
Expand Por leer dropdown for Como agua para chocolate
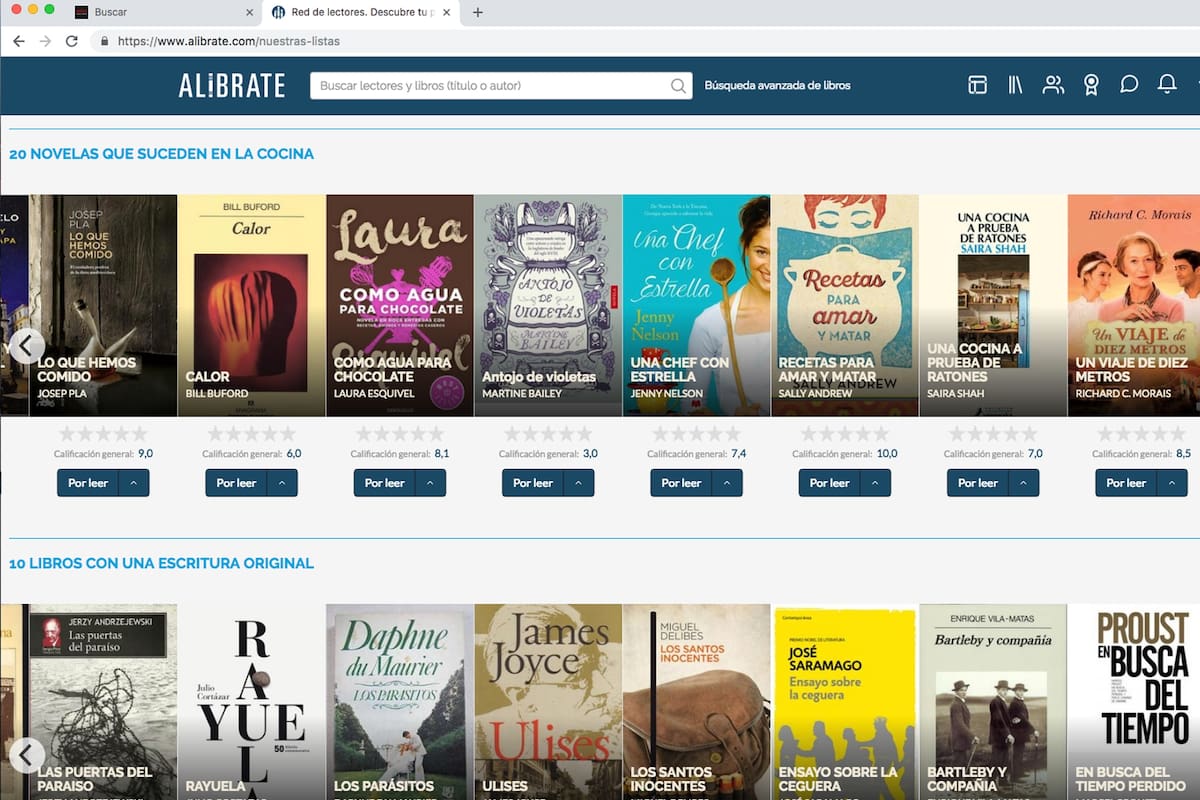(x=430, y=483)
